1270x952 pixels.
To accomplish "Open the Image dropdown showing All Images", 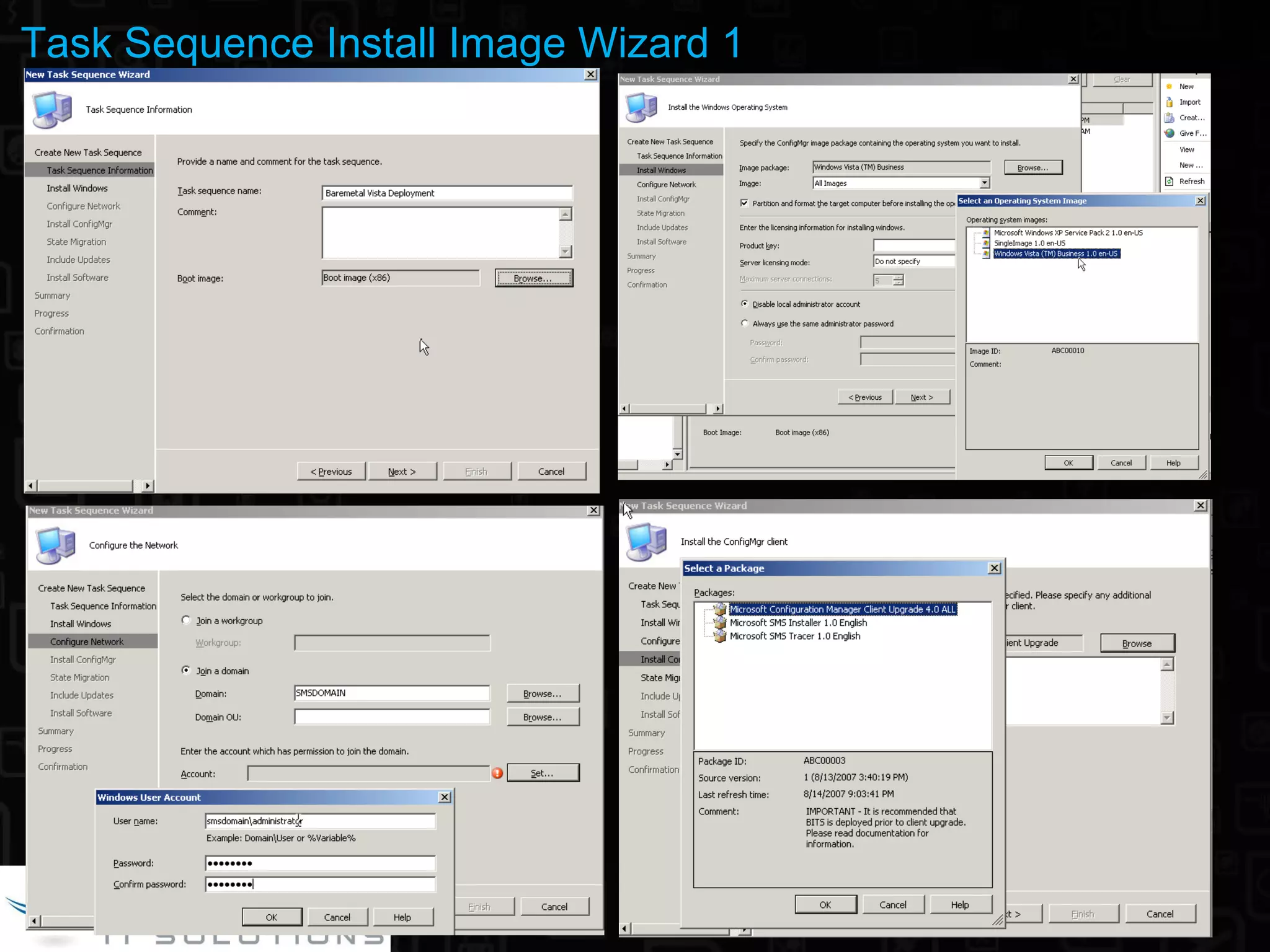I will click(984, 183).
